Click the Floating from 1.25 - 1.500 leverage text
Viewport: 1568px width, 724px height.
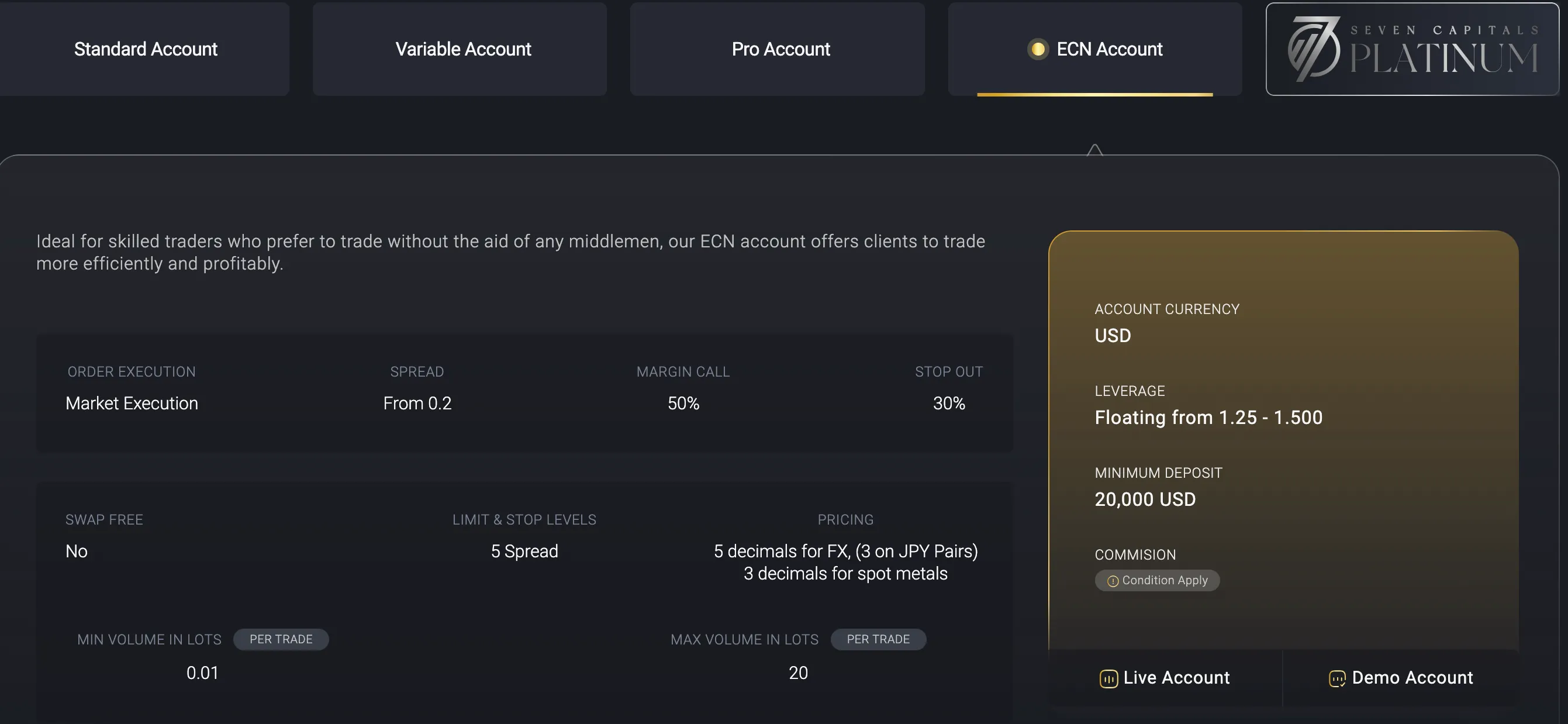[x=1208, y=417]
